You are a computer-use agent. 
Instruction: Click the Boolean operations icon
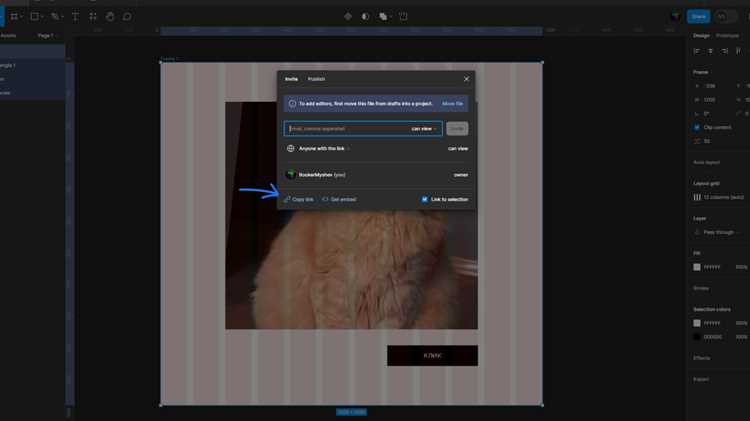(x=383, y=17)
